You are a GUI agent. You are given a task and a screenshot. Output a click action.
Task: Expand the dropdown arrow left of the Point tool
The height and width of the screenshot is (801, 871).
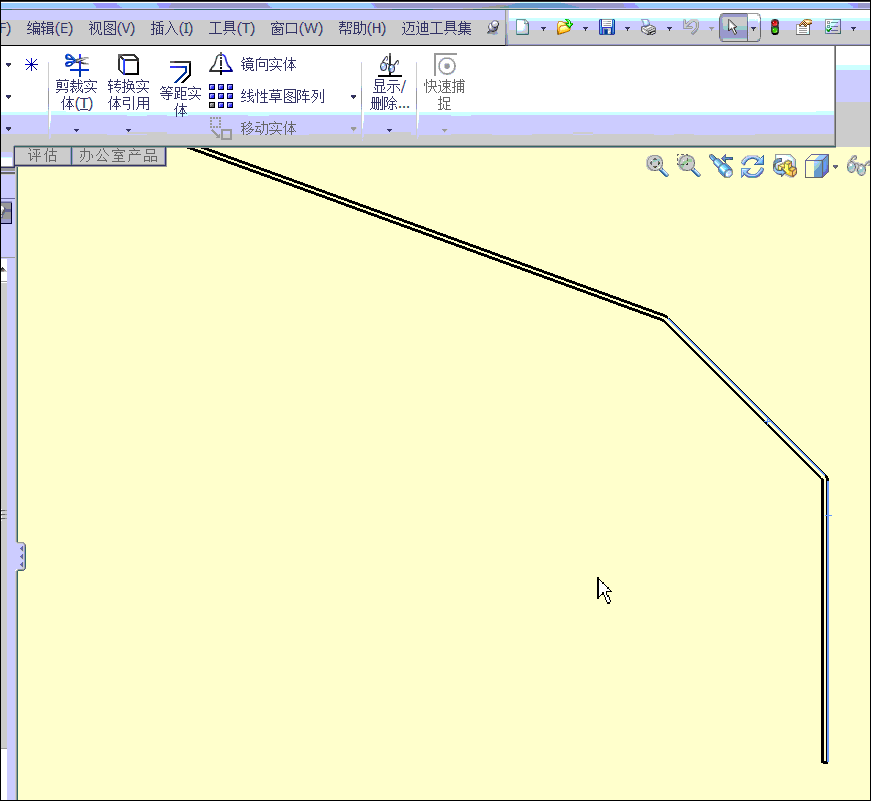pyautogui.click(x=8, y=65)
